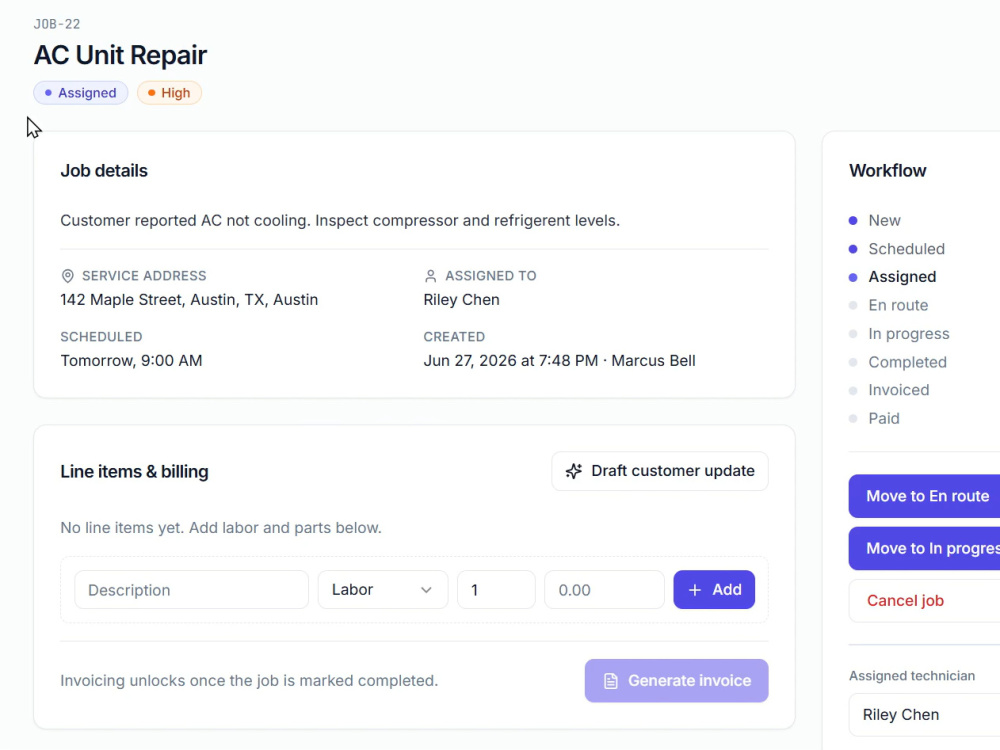Open the Labor type dropdown
Viewport: 1000px width, 750px height.
point(383,590)
